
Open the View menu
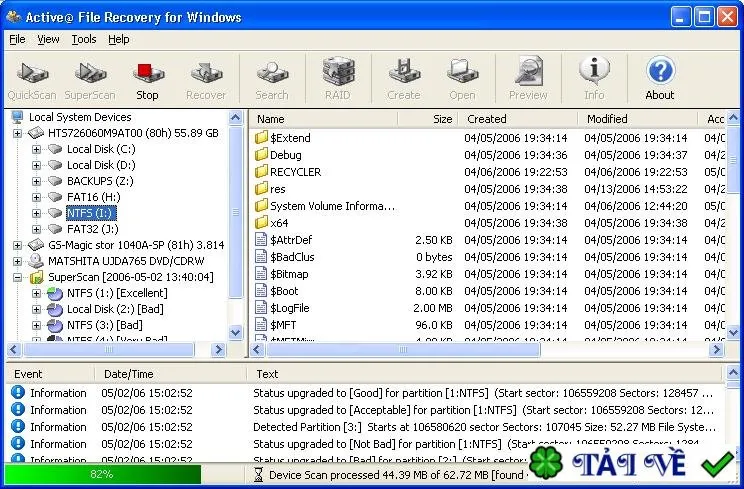48,39
